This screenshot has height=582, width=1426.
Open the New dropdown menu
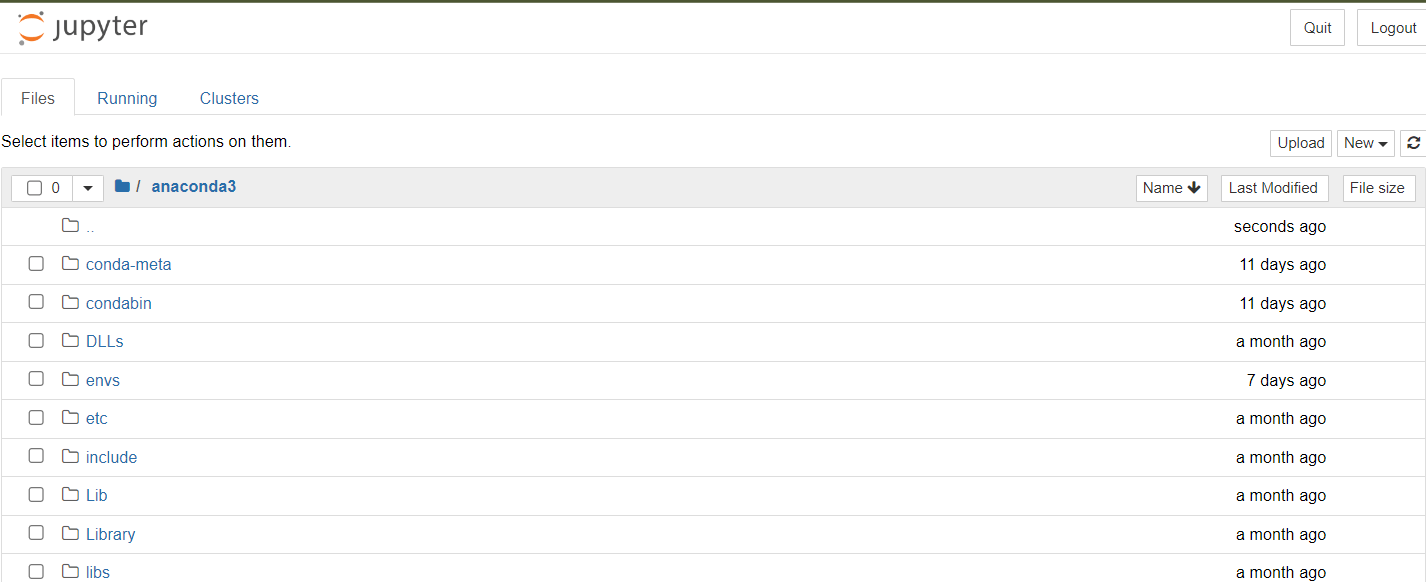1365,143
